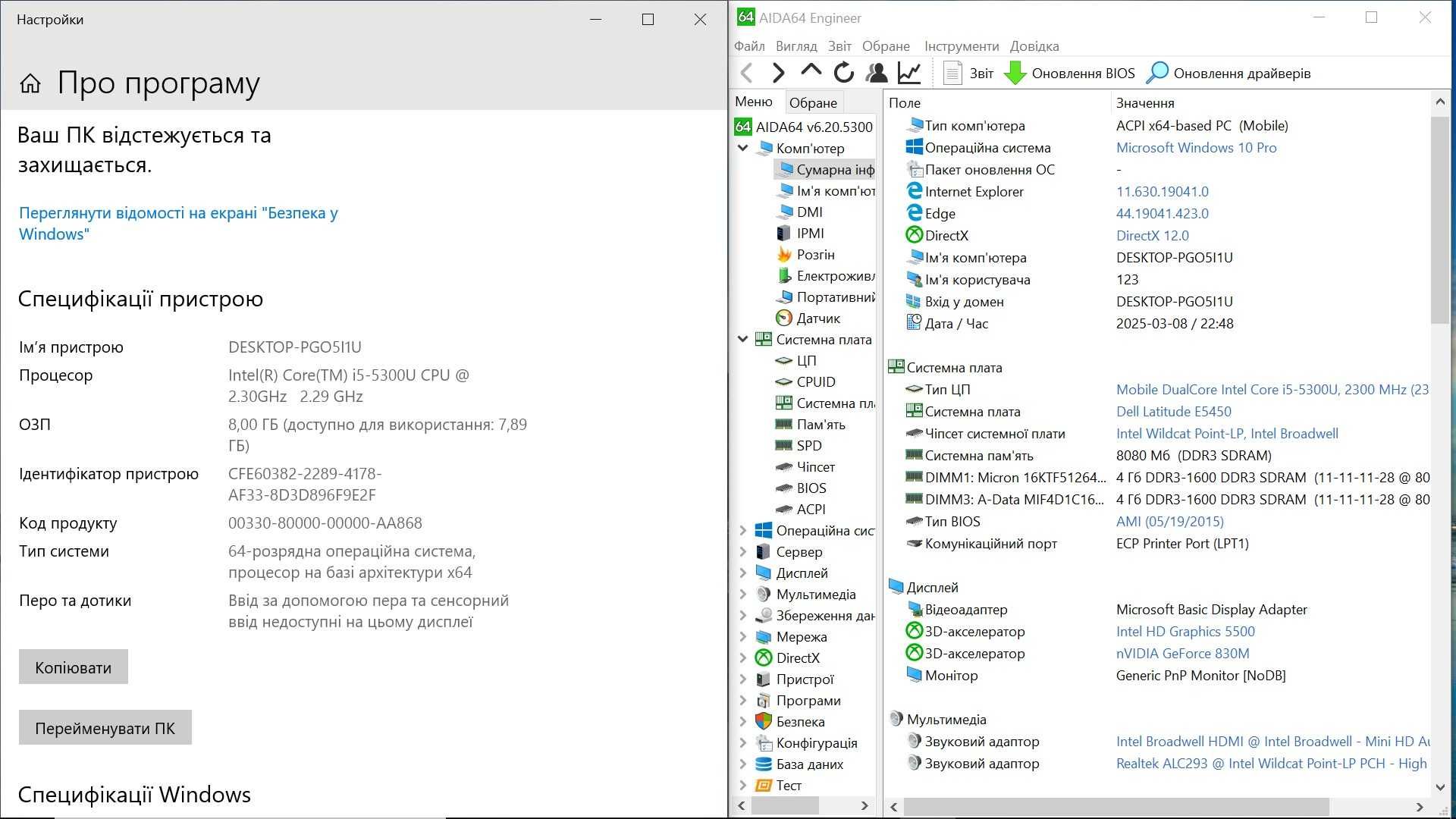This screenshot has height=819, width=1456.
Task: Expand the Мережа tree node
Action: point(743,637)
